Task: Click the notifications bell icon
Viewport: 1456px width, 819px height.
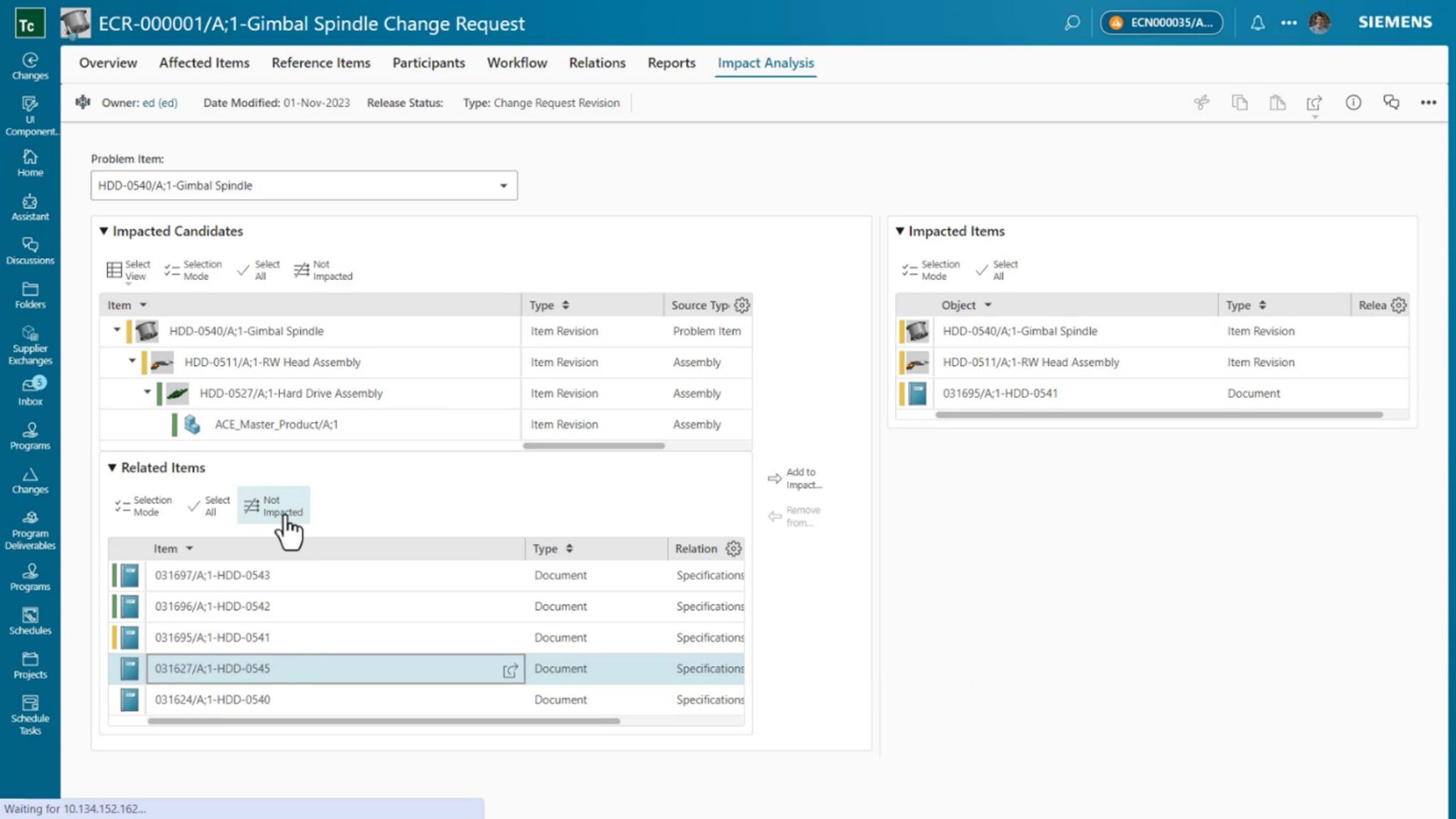Action: pos(1257,23)
